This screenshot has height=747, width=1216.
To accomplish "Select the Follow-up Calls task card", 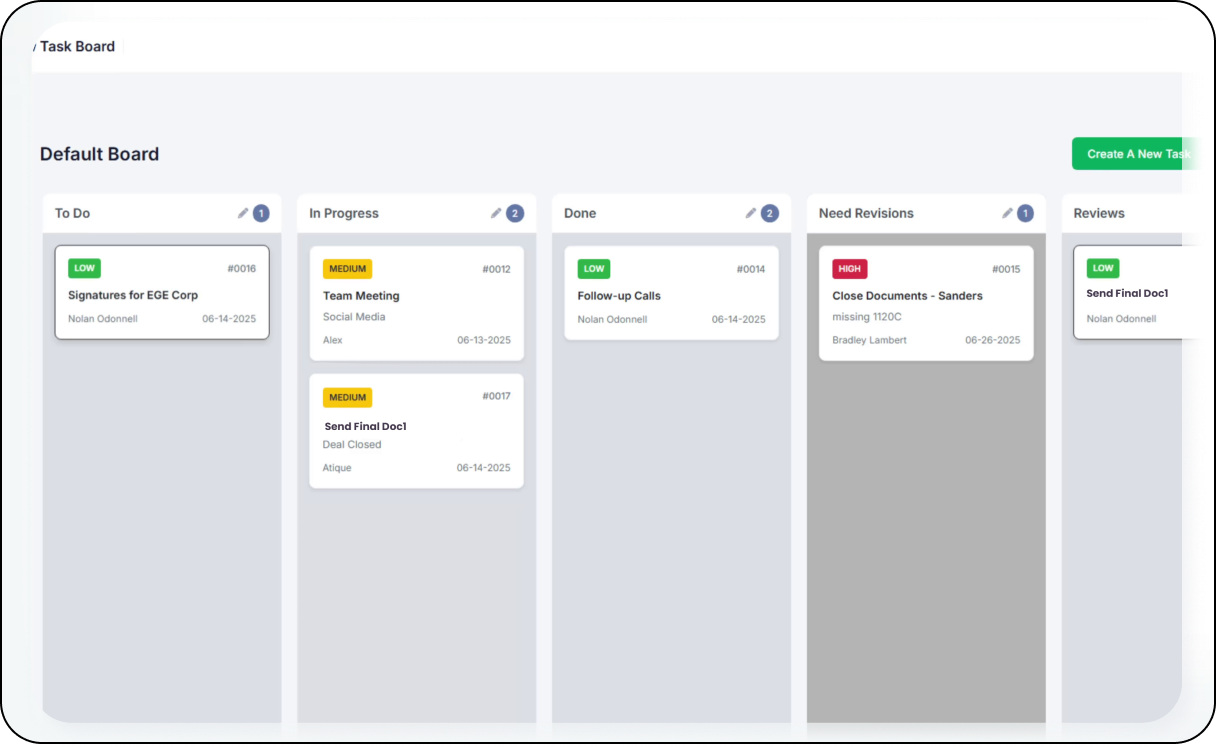I will tap(671, 295).
